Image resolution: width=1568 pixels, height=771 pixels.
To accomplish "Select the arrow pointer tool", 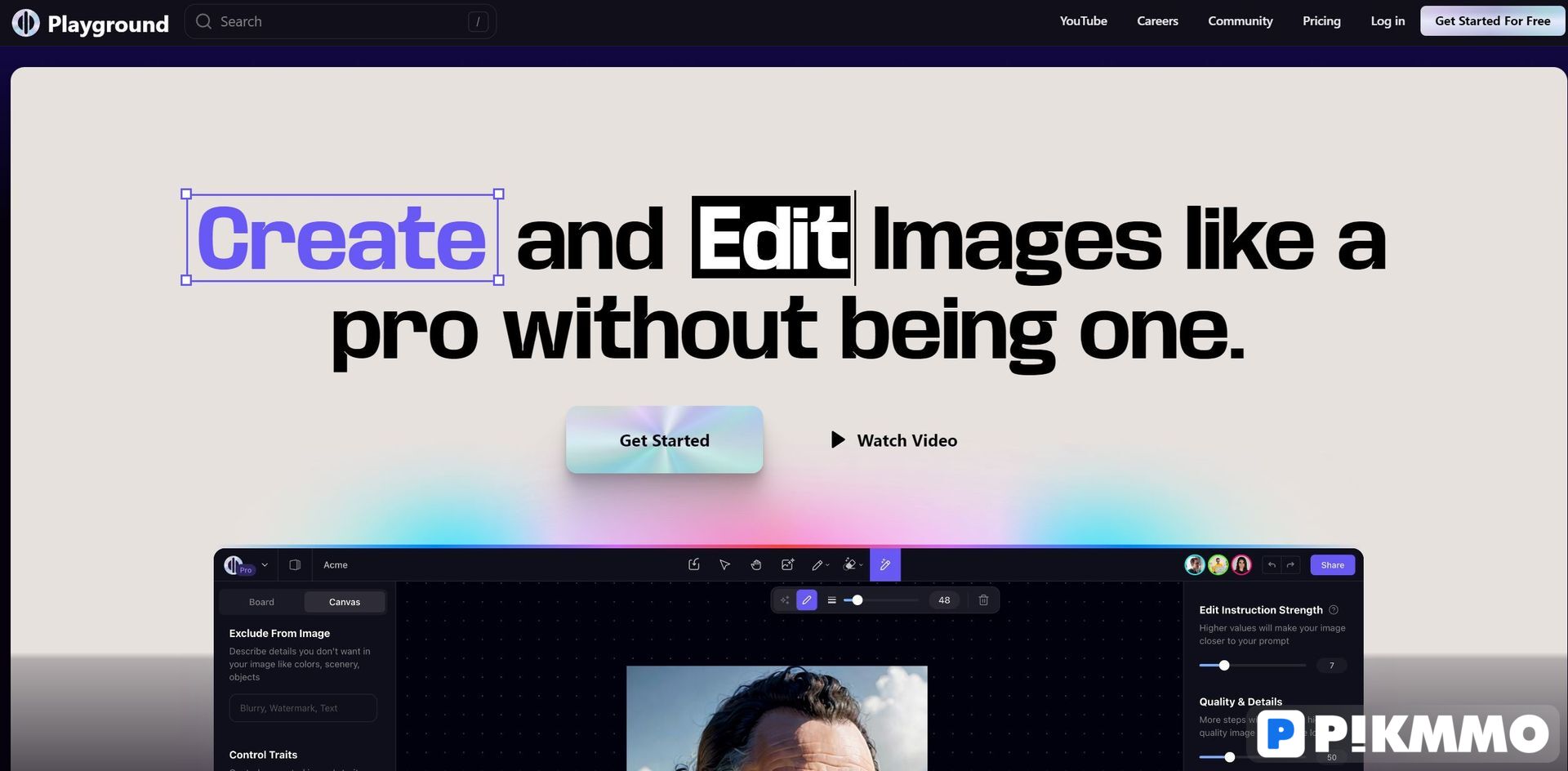I will [x=724, y=564].
